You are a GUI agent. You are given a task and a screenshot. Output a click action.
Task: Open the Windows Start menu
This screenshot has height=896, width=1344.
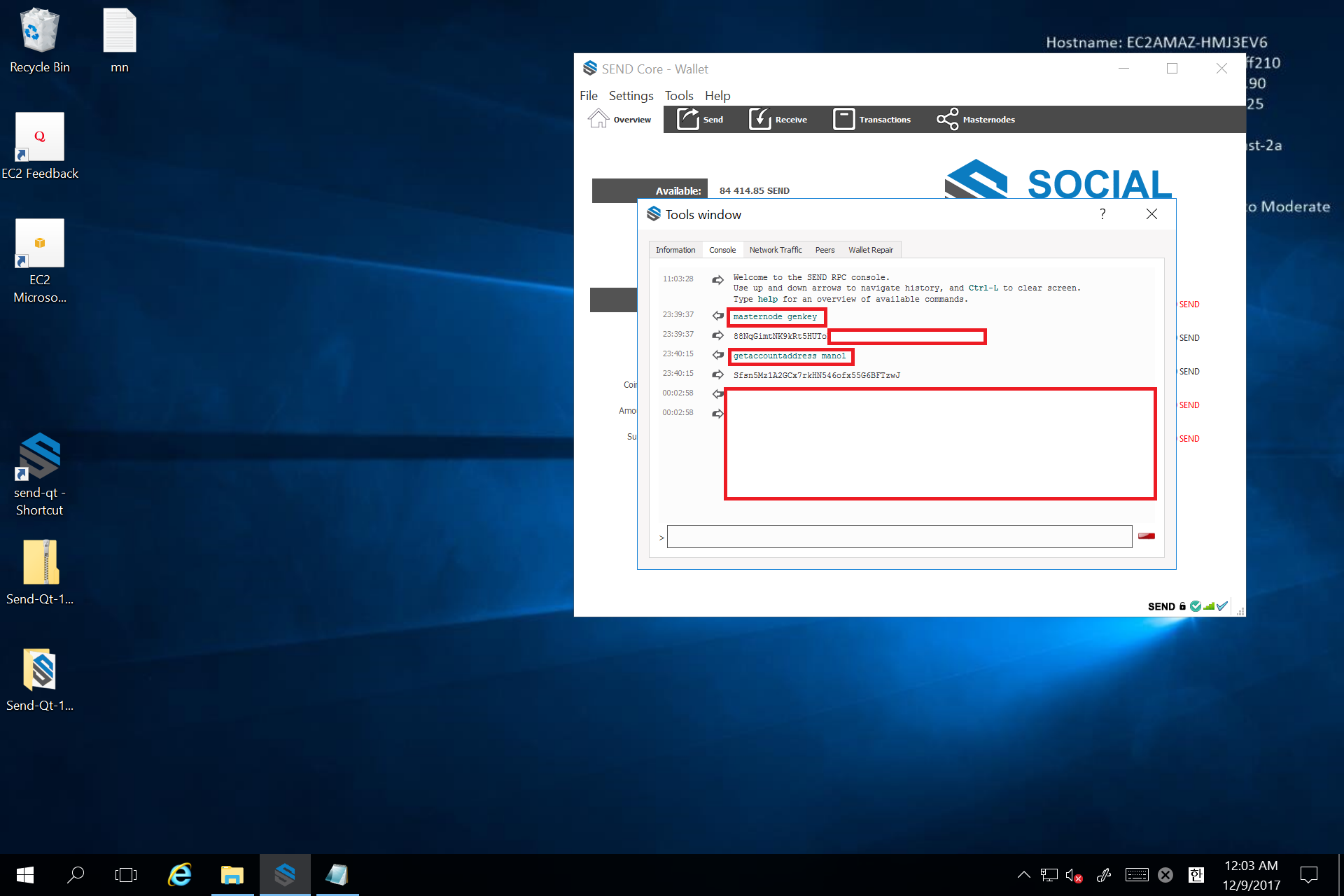[25, 875]
